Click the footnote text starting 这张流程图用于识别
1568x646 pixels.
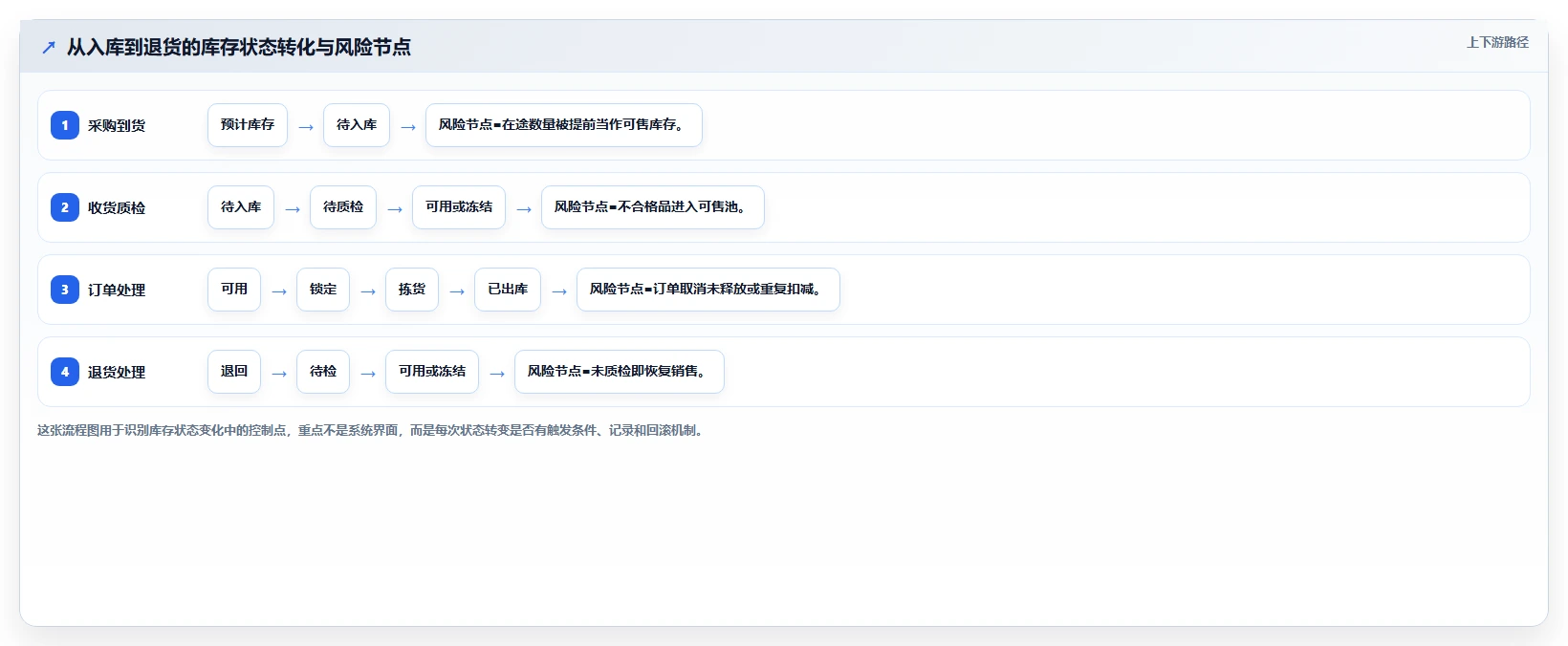(x=372, y=431)
